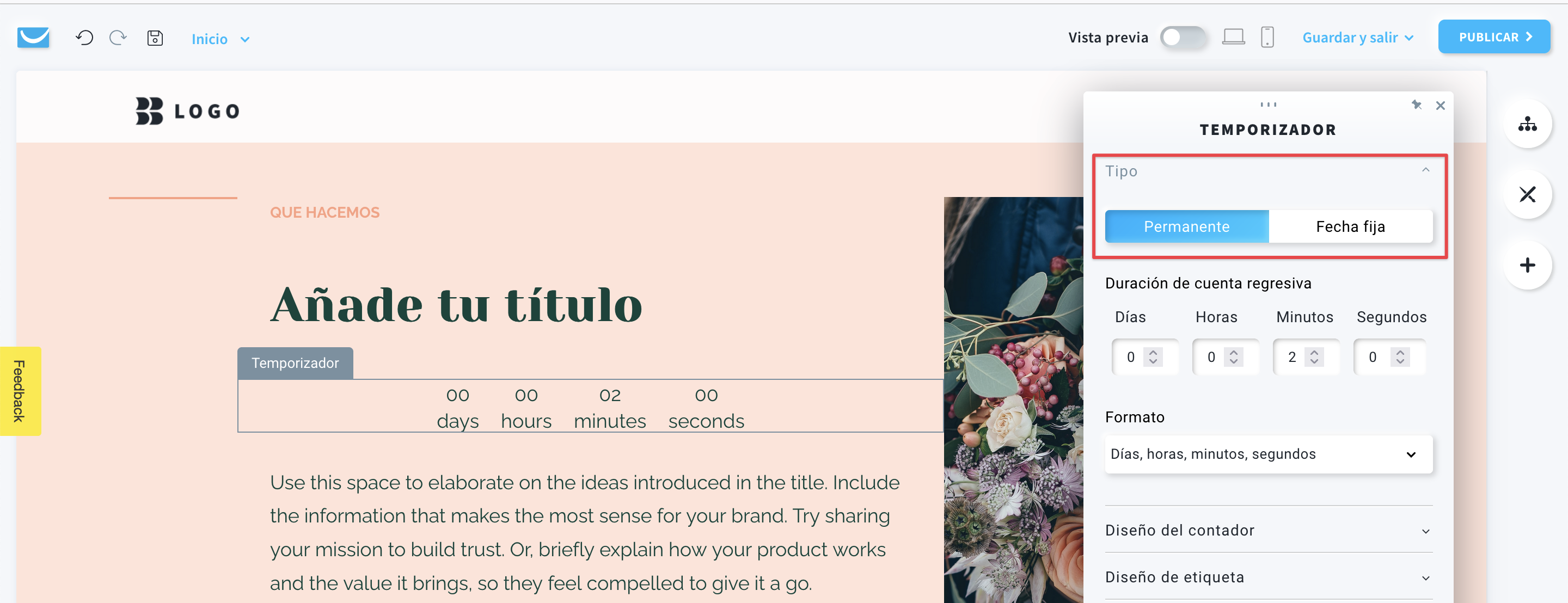Image resolution: width=1568 pixels, height=603 pixels.
Task: Expand the Diseño de etiqueta section
Action: pos(1269,577)
